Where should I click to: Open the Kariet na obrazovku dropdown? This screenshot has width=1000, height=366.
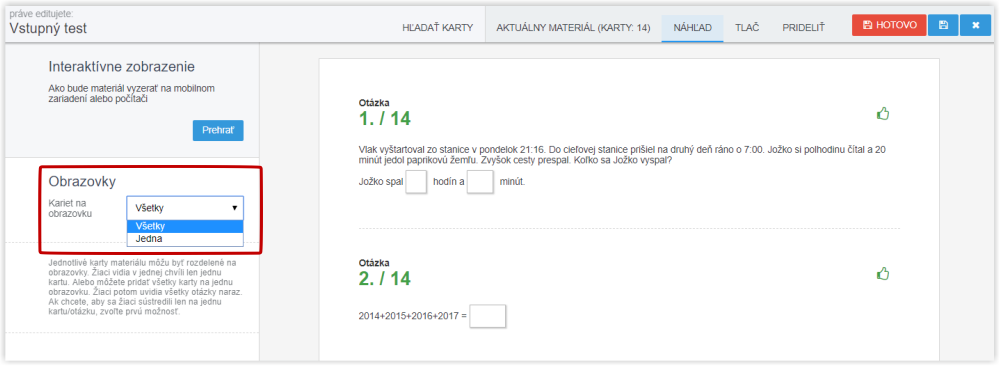[185, 208]
